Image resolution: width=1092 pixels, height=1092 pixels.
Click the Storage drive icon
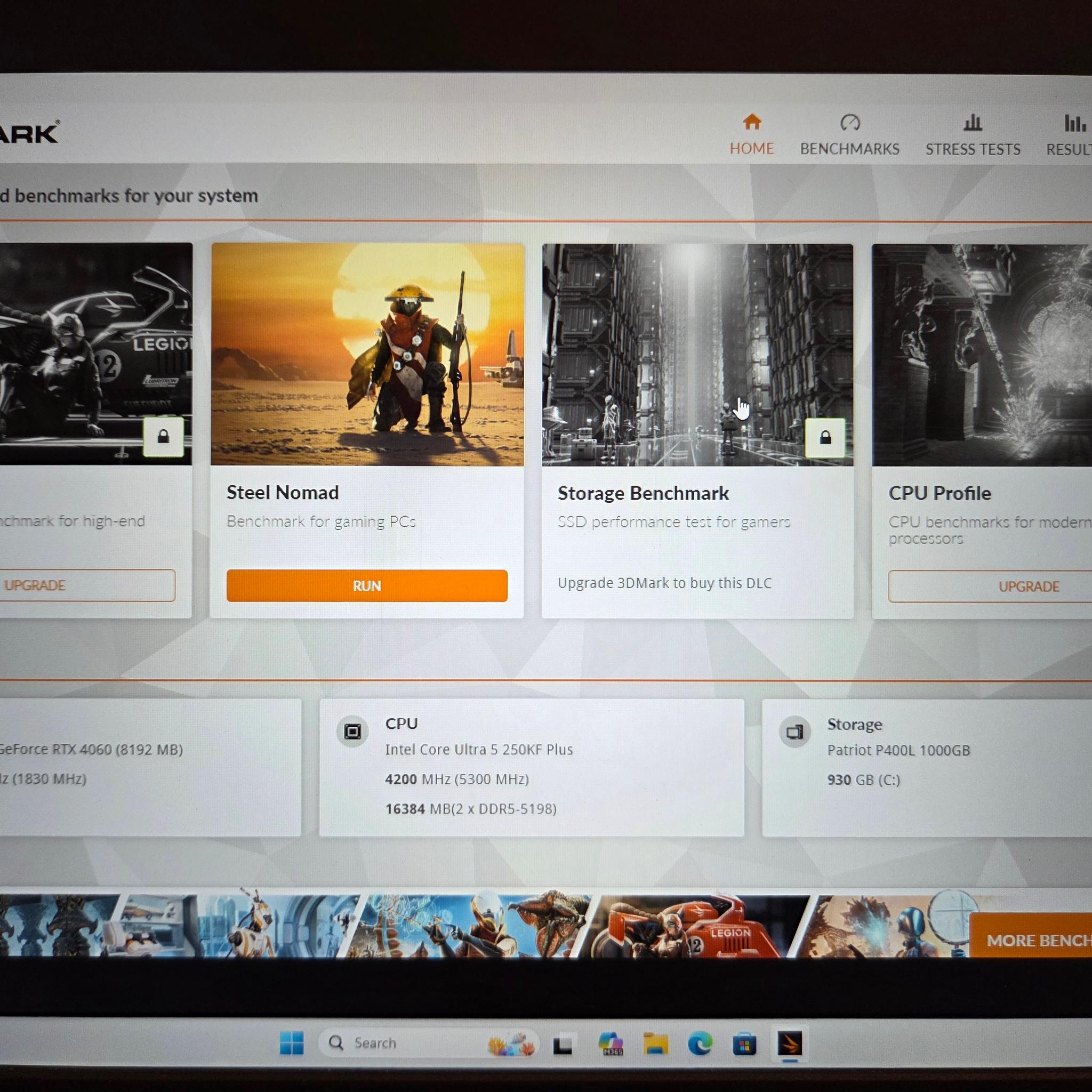[794, 733]
